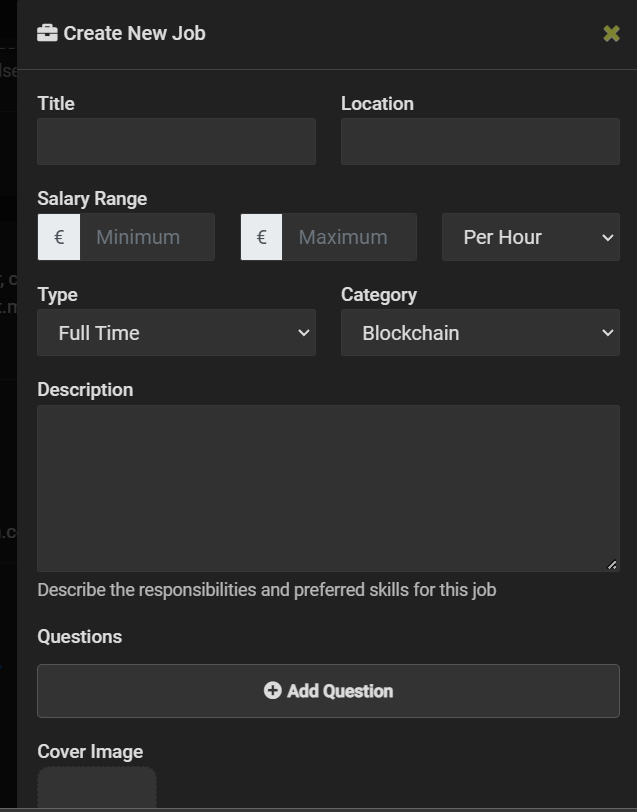Click inside the Description text area
637x812 pixels.
click(x=328, y=488)
